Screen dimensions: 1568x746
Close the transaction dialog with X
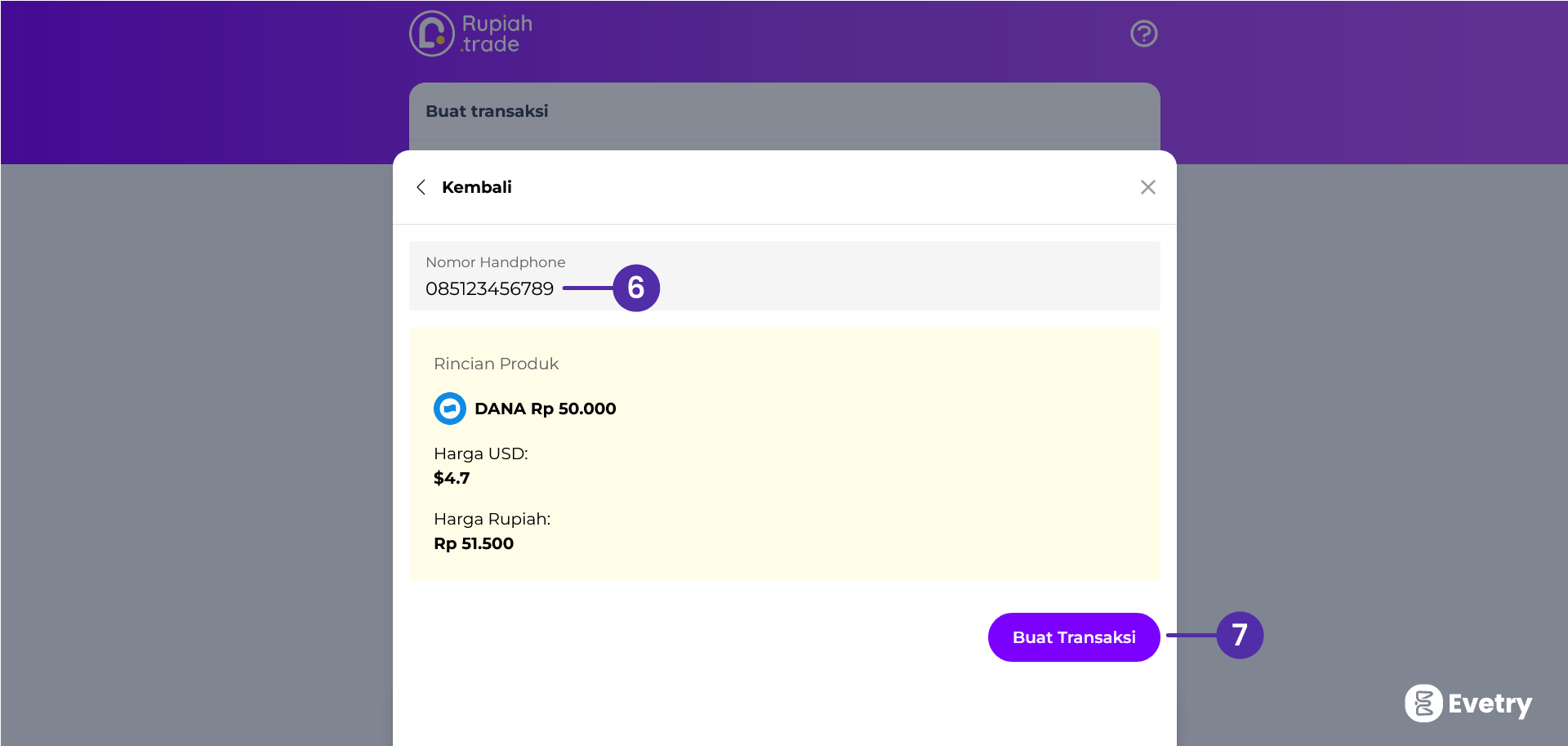[x=1147, y=187]
